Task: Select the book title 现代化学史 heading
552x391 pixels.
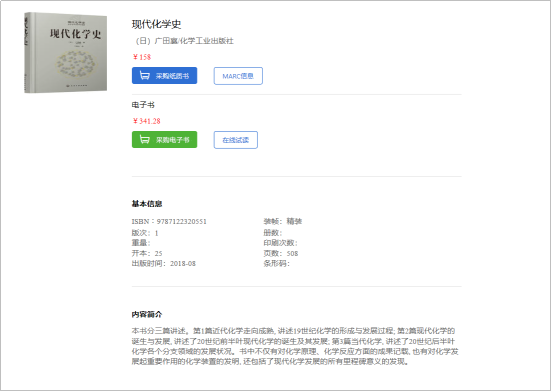Action: 157,24
